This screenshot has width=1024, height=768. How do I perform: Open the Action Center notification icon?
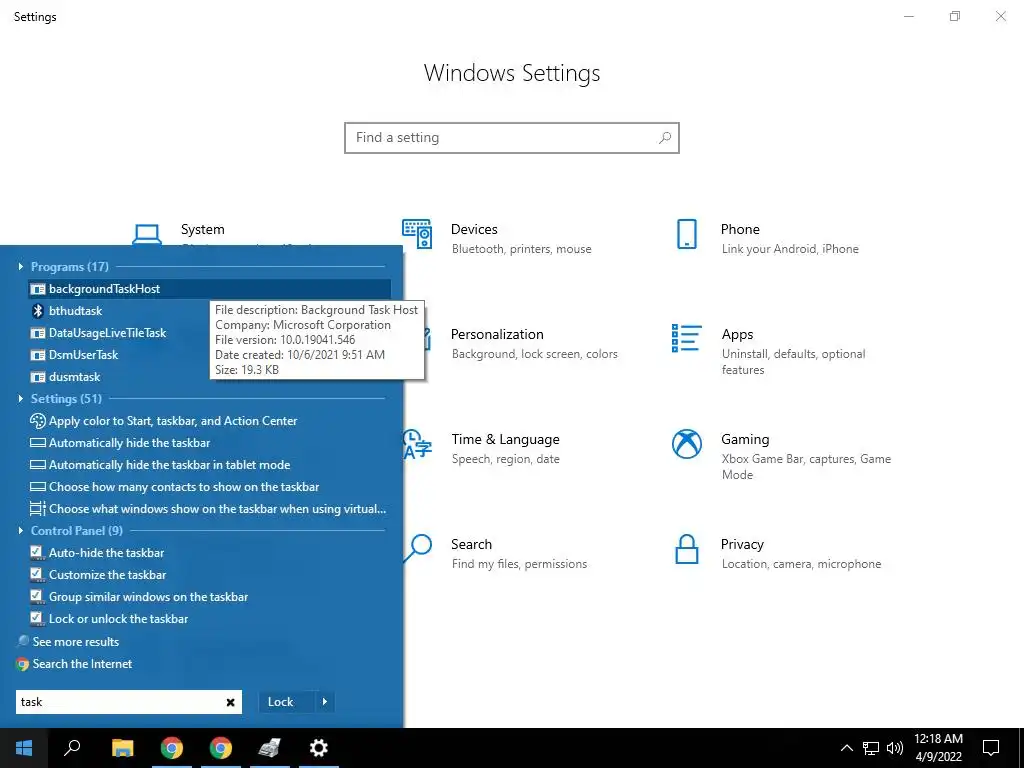991,748
